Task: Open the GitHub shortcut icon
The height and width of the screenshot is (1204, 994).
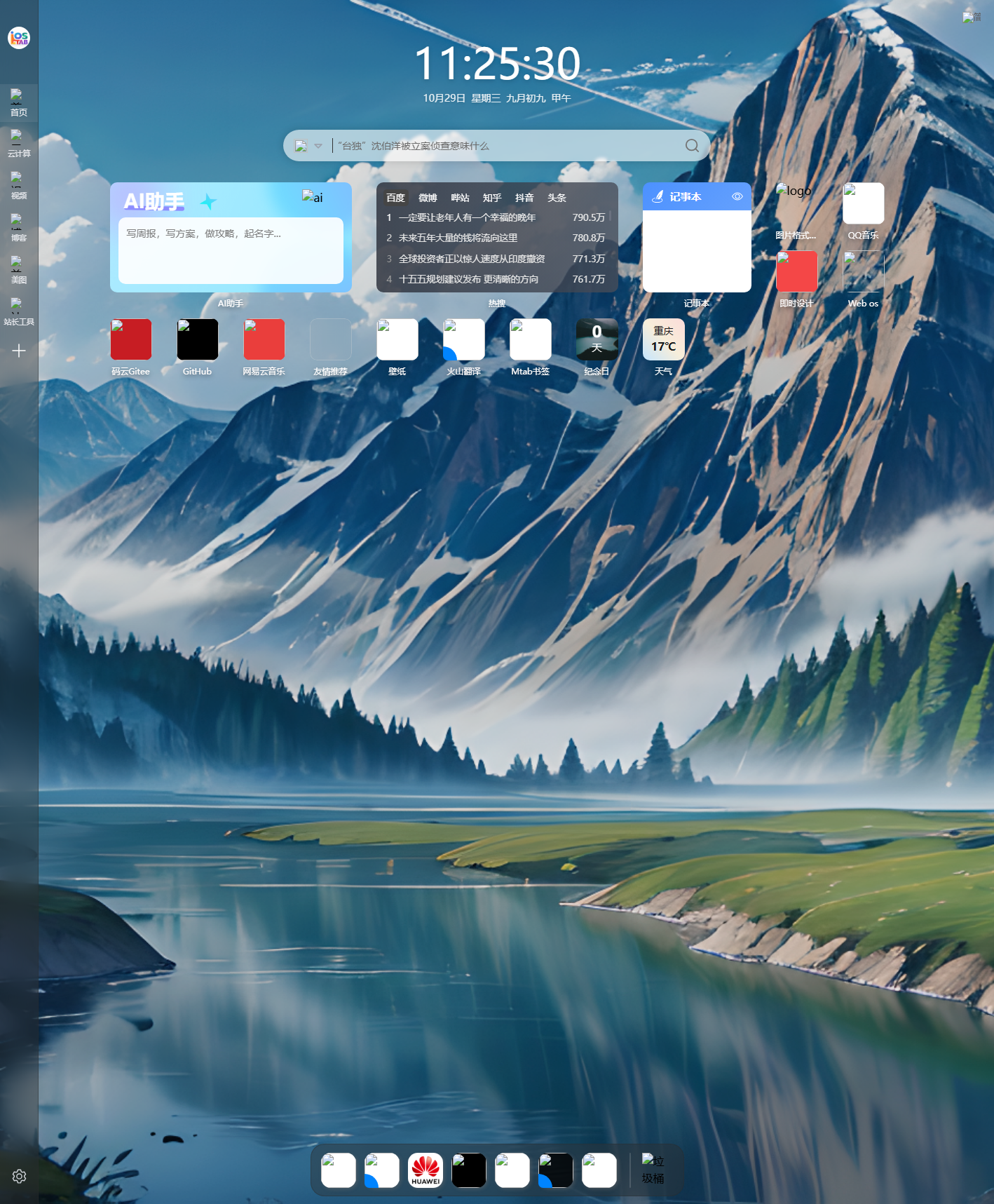Action: (x=197, y=339)
